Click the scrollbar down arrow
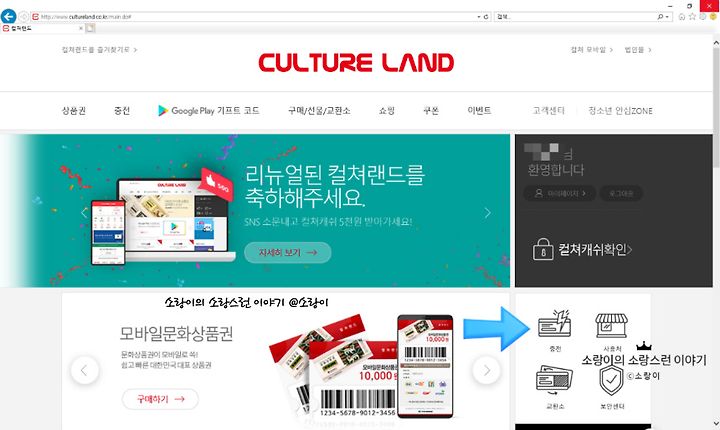This screenshot has height=430, width=720. [x=716, y=423]
